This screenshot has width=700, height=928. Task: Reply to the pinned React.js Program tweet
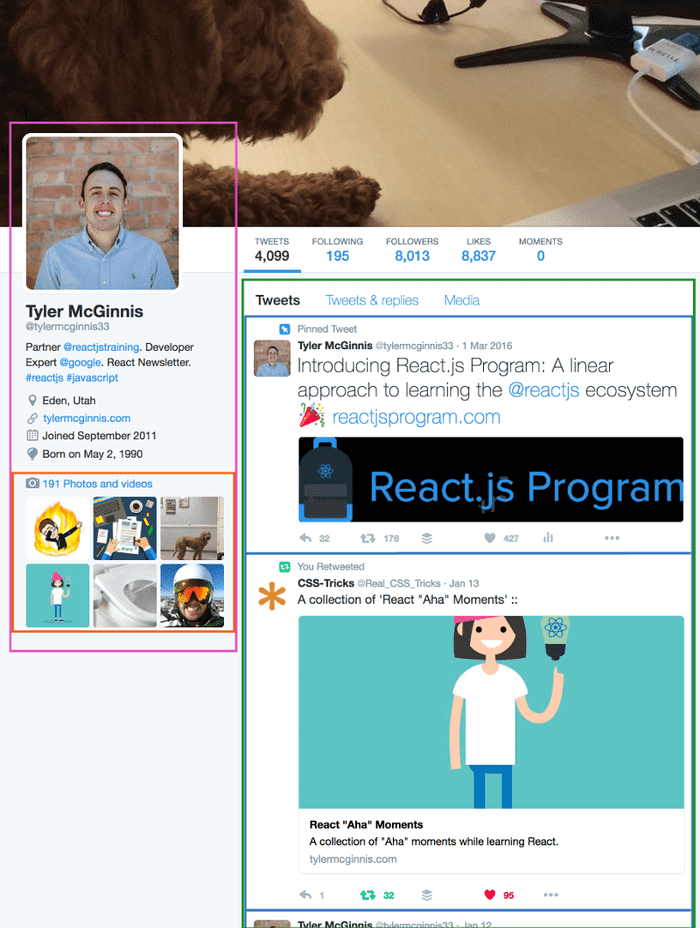305,538
